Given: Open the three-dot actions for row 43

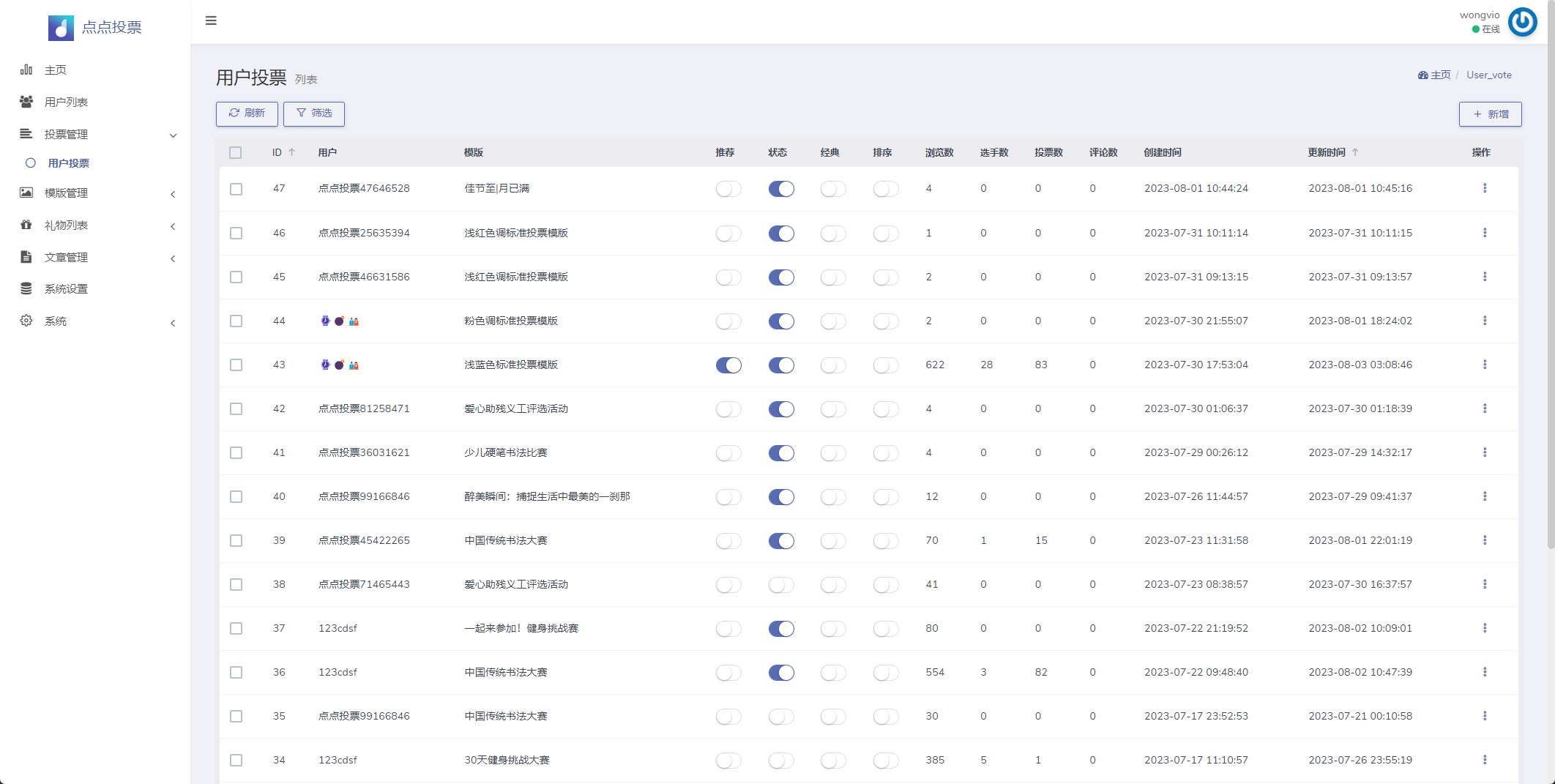Looking at the screenshot, I should pyautogui.click(x=1485, y=365).
